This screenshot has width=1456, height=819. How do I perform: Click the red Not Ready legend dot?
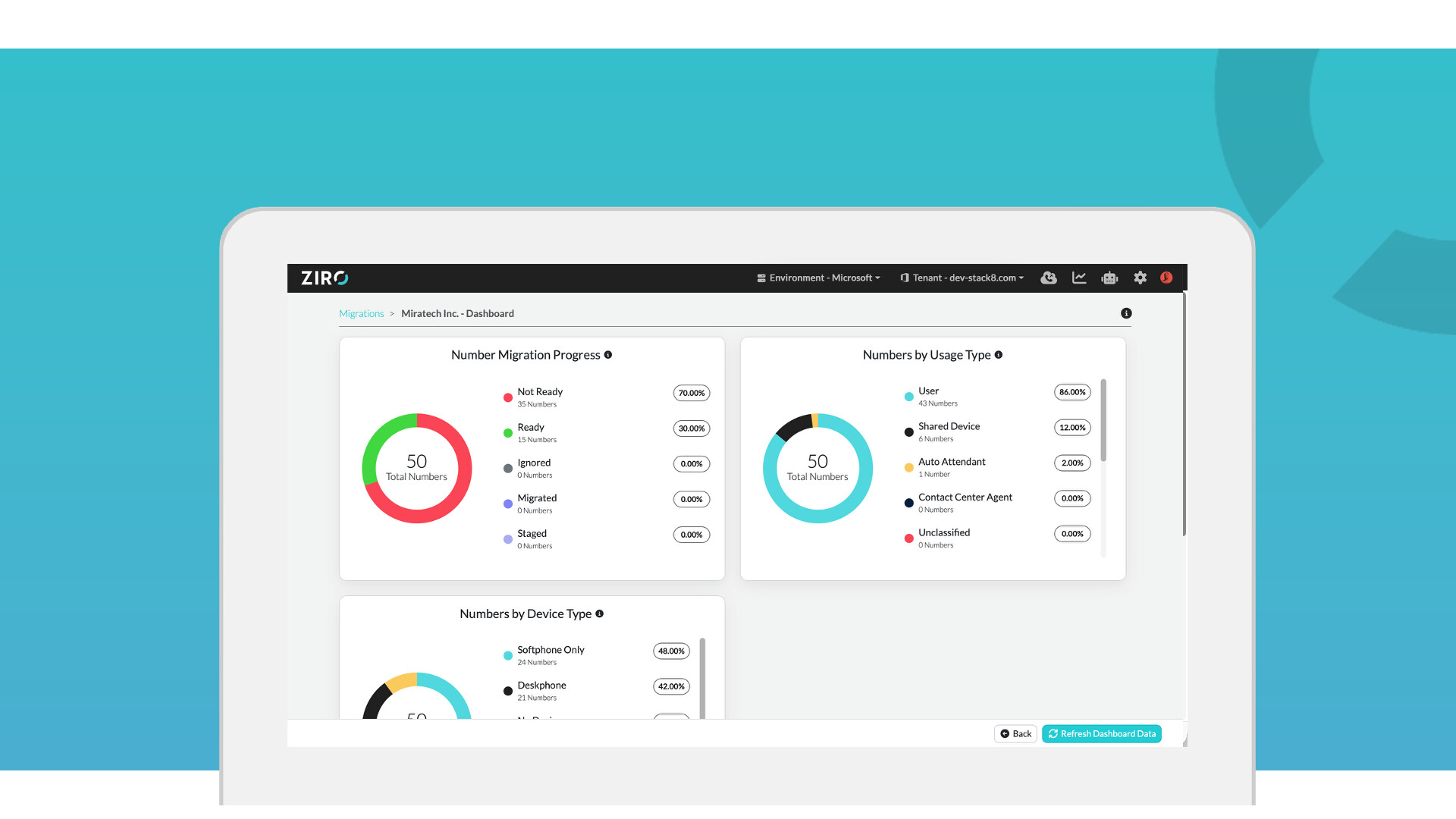tap(508, 397)
